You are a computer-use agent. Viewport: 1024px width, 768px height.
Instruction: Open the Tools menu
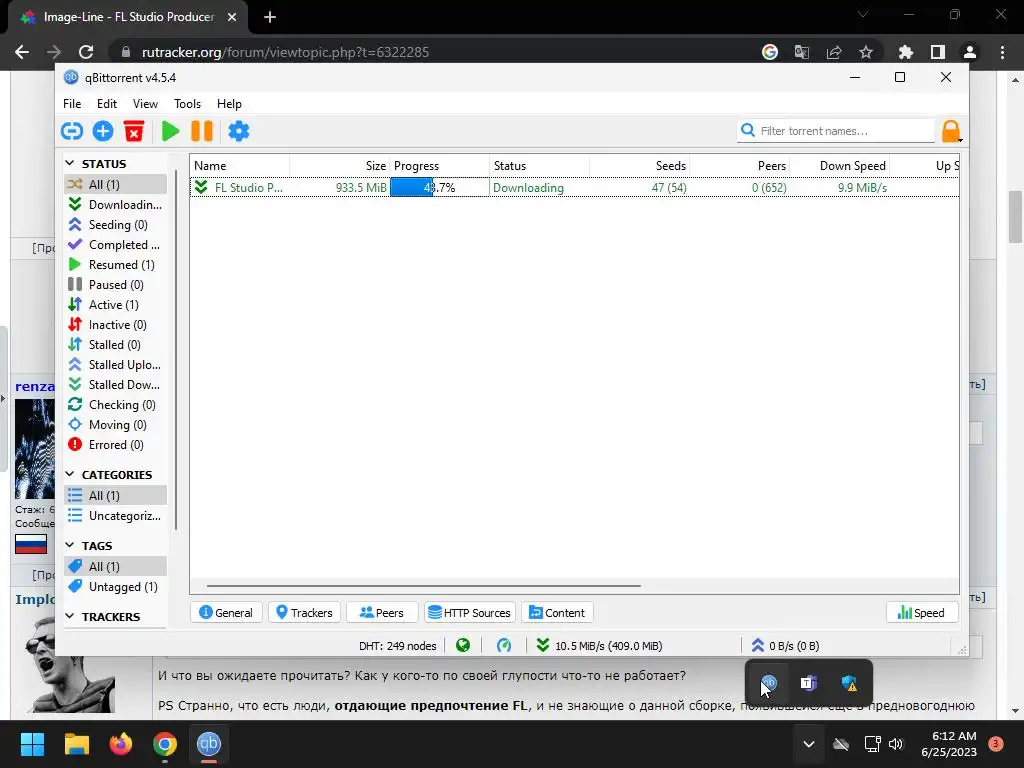(187, 104)
